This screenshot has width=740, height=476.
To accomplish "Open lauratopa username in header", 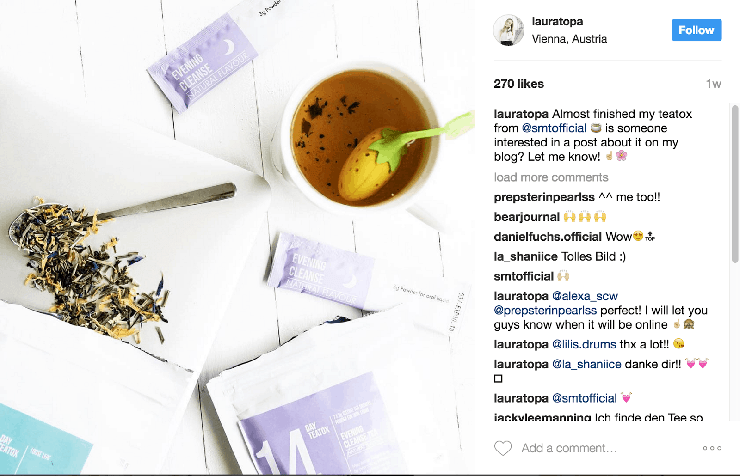I will point(557,21).
